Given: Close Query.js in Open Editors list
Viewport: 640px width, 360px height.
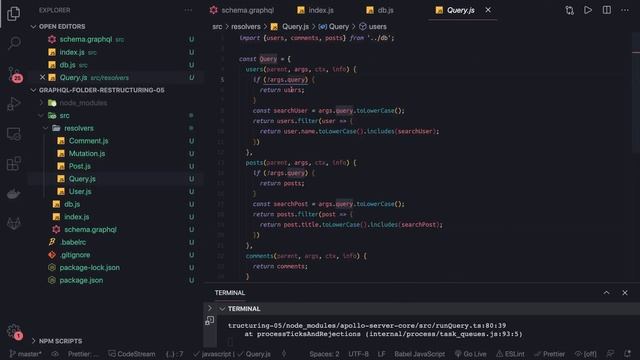Looking at the screenshot, I should click(x=42, y=77).
